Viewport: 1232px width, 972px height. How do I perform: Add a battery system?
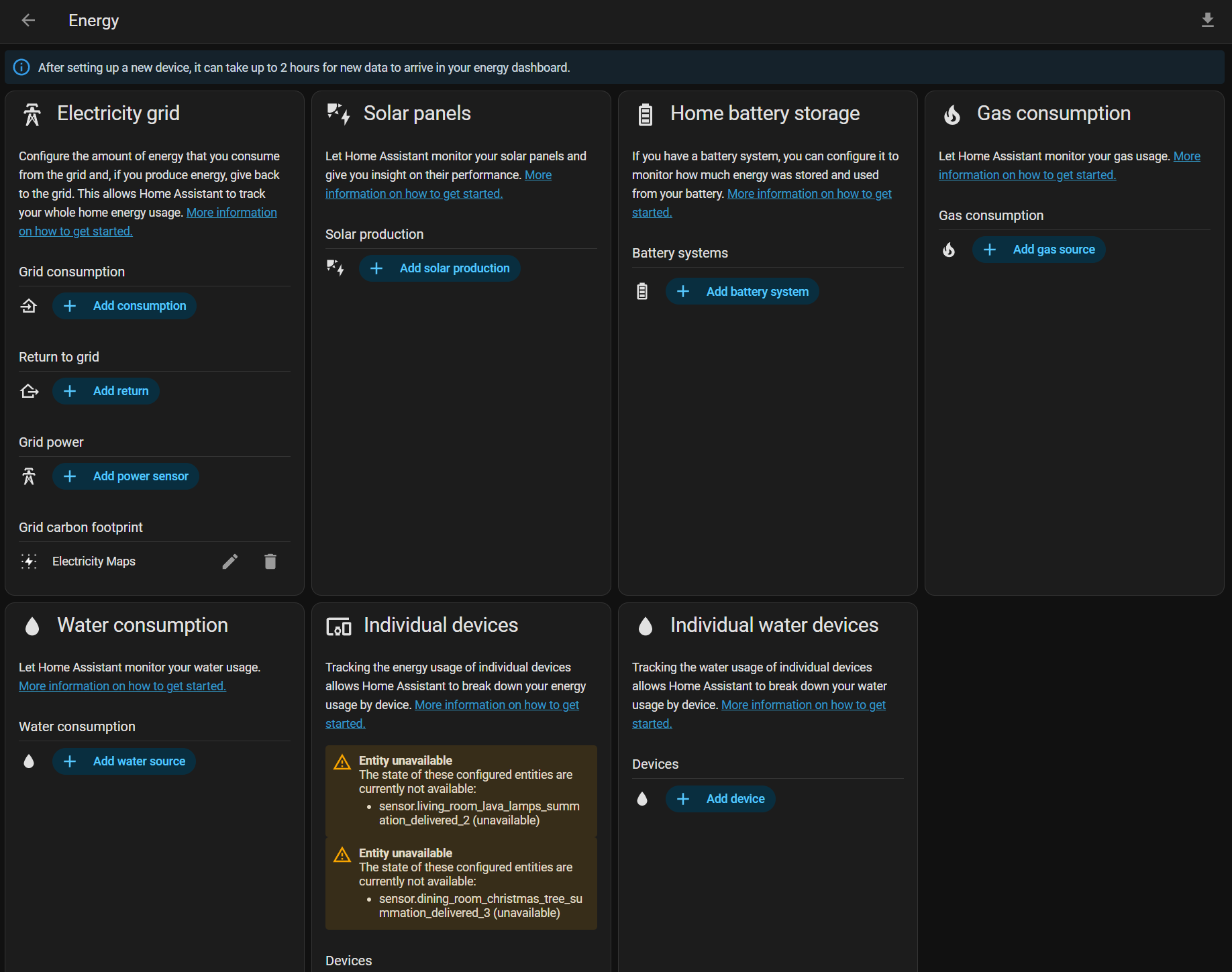(743, 292)
